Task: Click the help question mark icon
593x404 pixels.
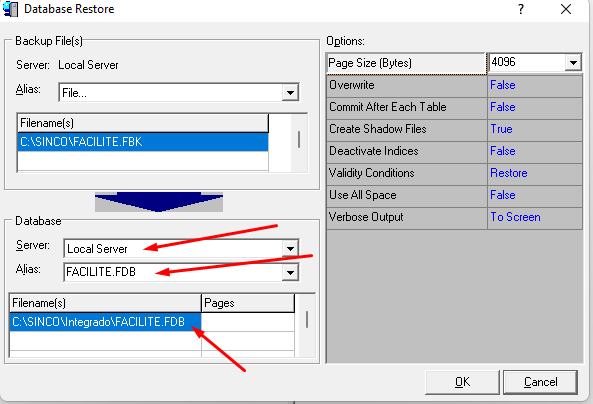Action: tap(521, 9)
